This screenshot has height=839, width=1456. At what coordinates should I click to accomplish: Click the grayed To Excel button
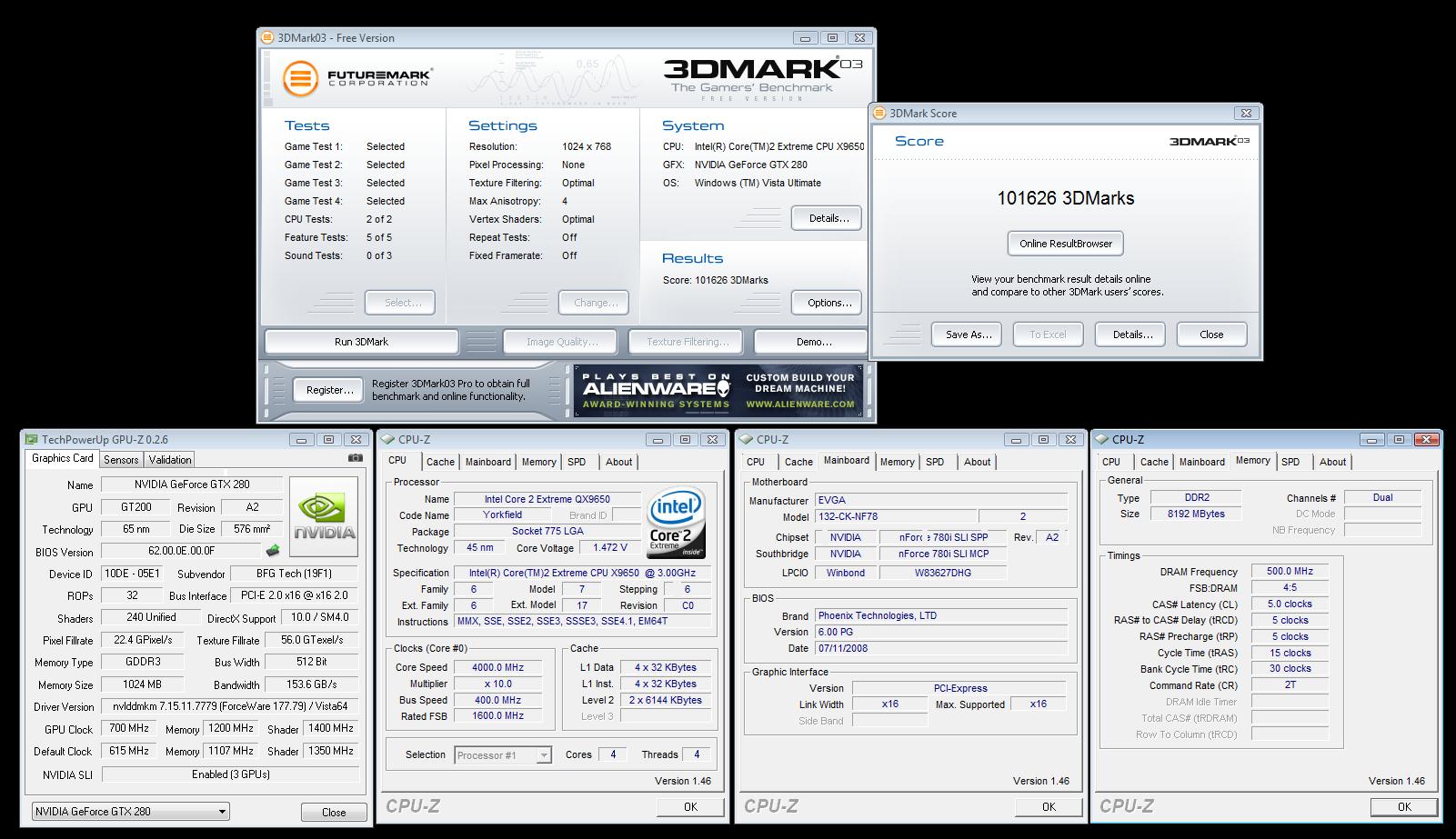(x=1048, y=335)
